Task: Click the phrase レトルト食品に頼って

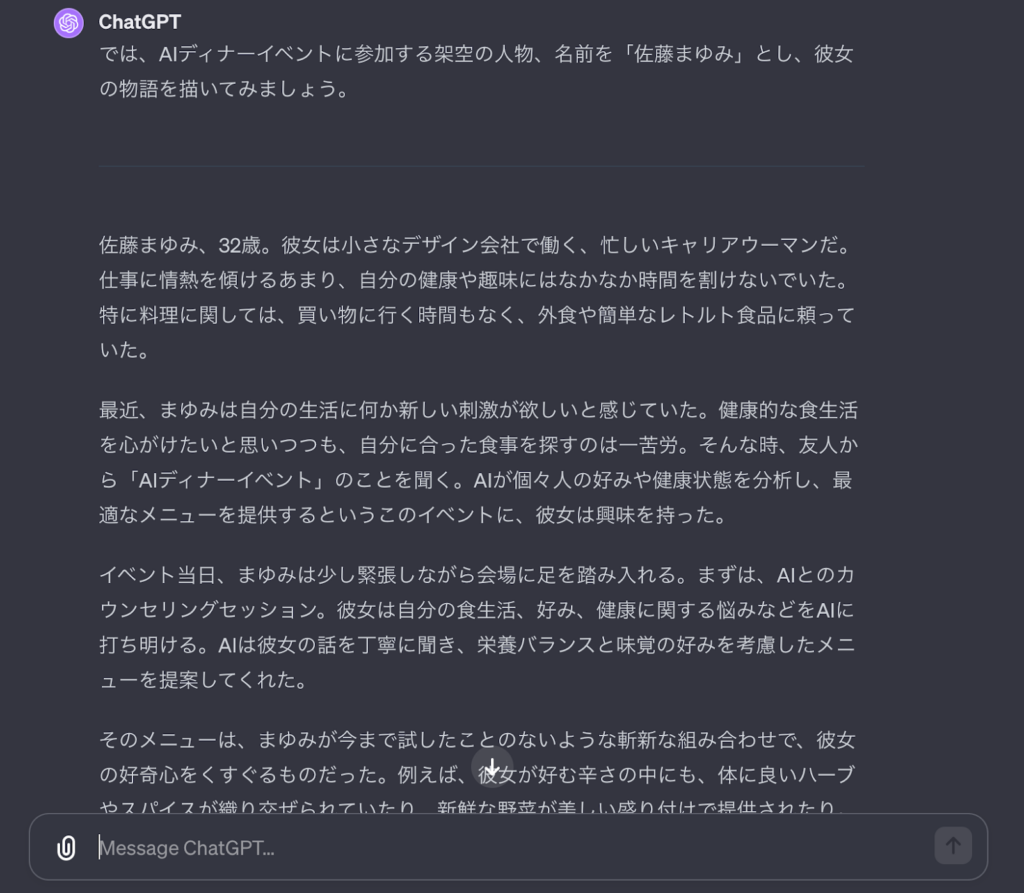Action: pyautogui.click(x=756, y=316)
